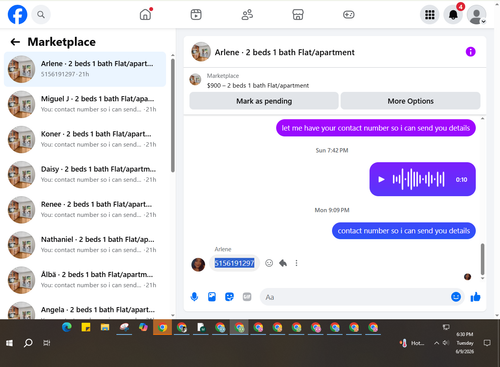Open the account profile menu
Image resolution: width=500 pixels, height=367 pixels.
(x=477, y=15)
